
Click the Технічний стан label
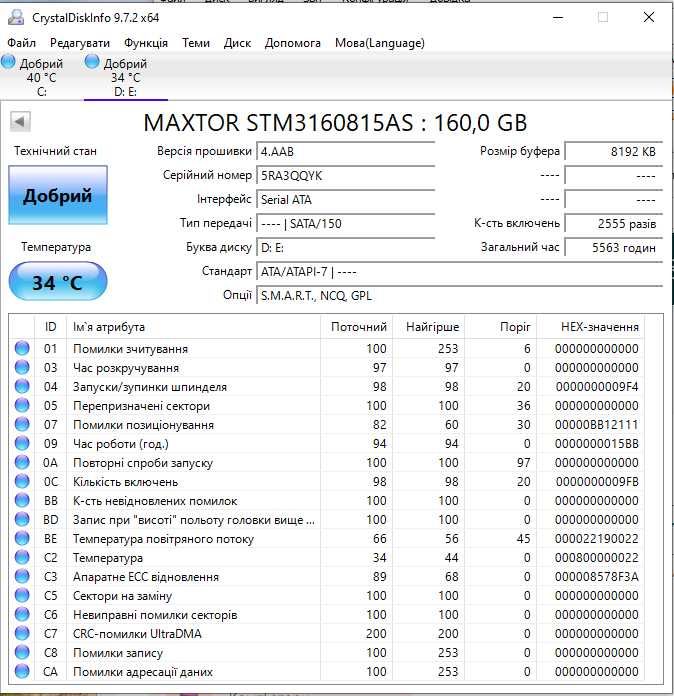pos(56,151)
